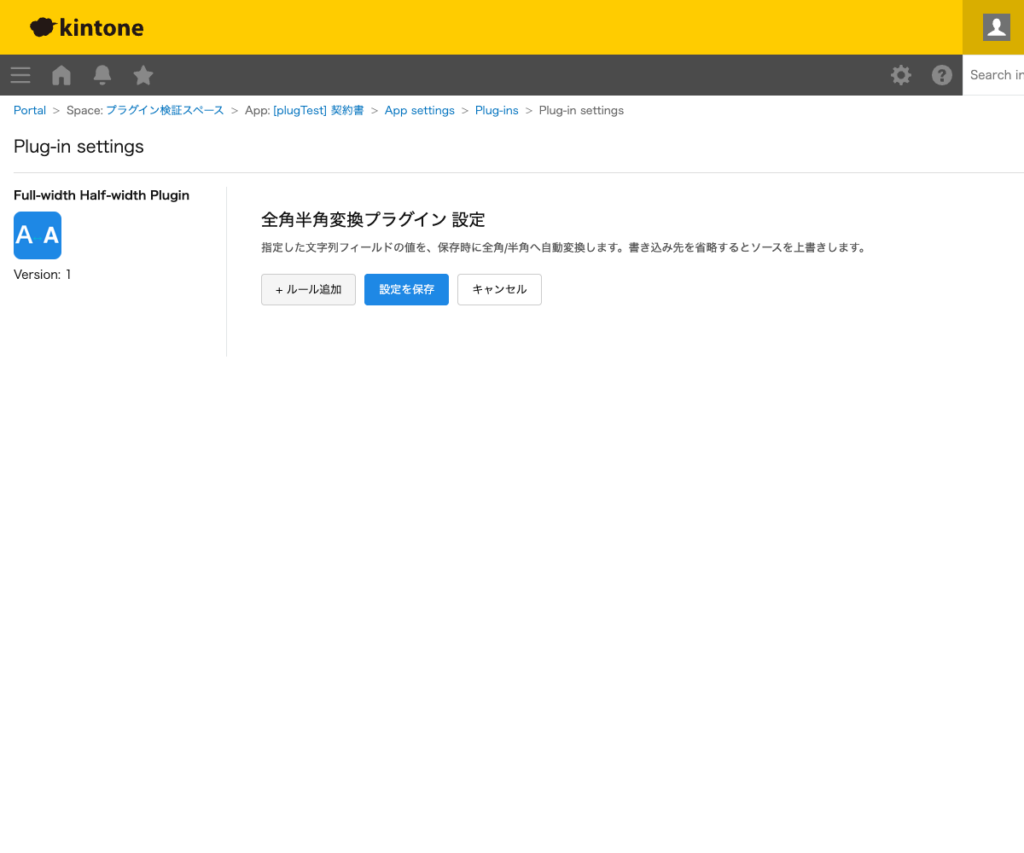Image resolution: width=1024 pixels, height=853 pixels.
Task: Save settings using the 設定を保存 button
Action: [406, 289]
